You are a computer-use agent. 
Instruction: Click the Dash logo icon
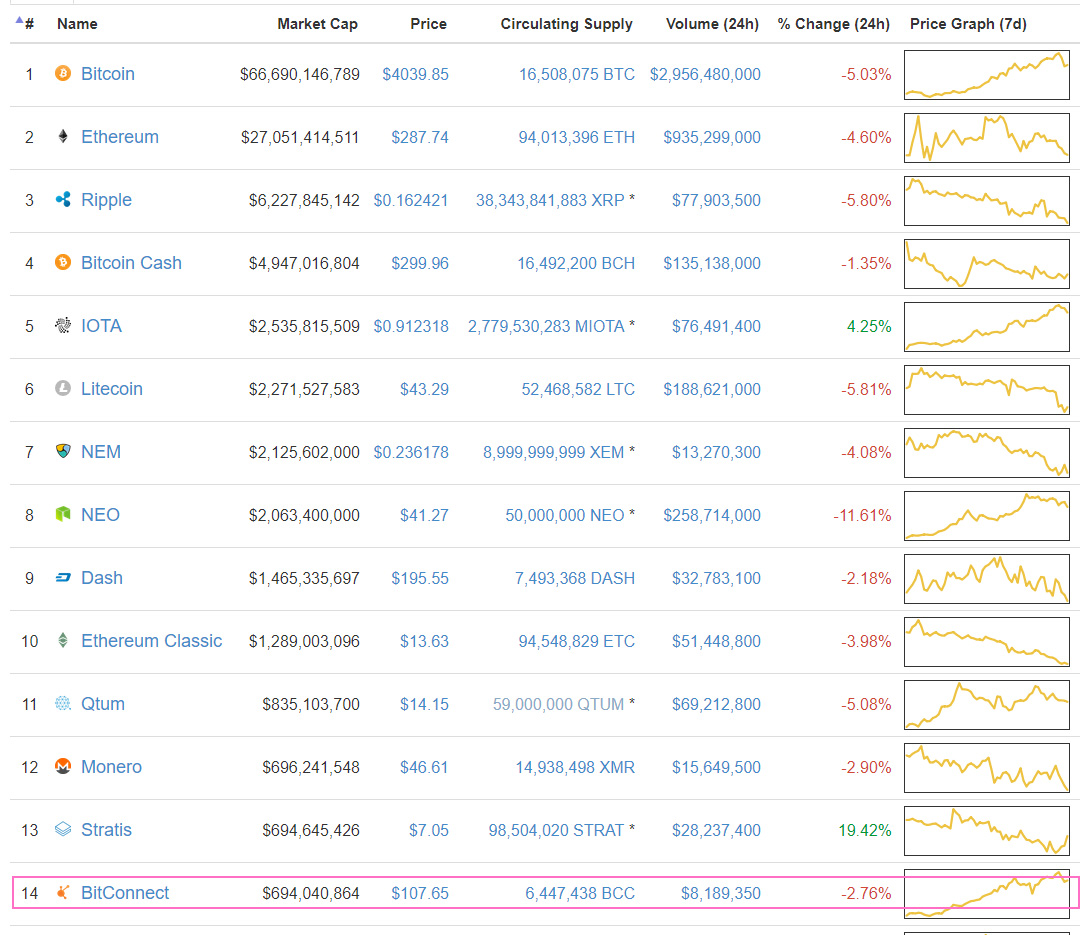click(63, 578)
